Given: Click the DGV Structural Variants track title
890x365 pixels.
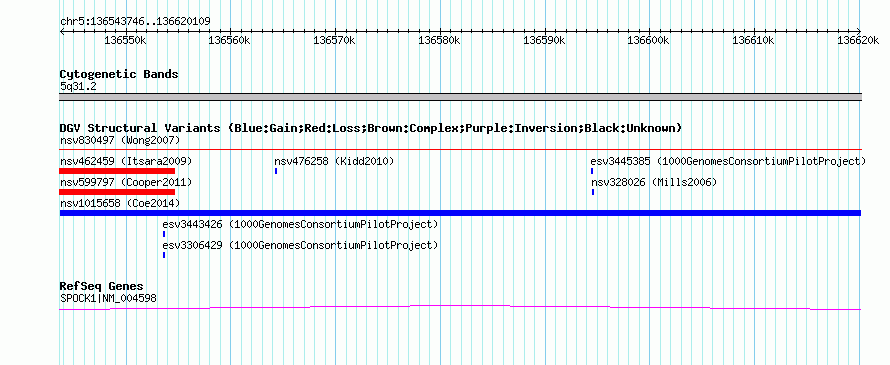Looking at the screenshot, I should click(371, 128).
